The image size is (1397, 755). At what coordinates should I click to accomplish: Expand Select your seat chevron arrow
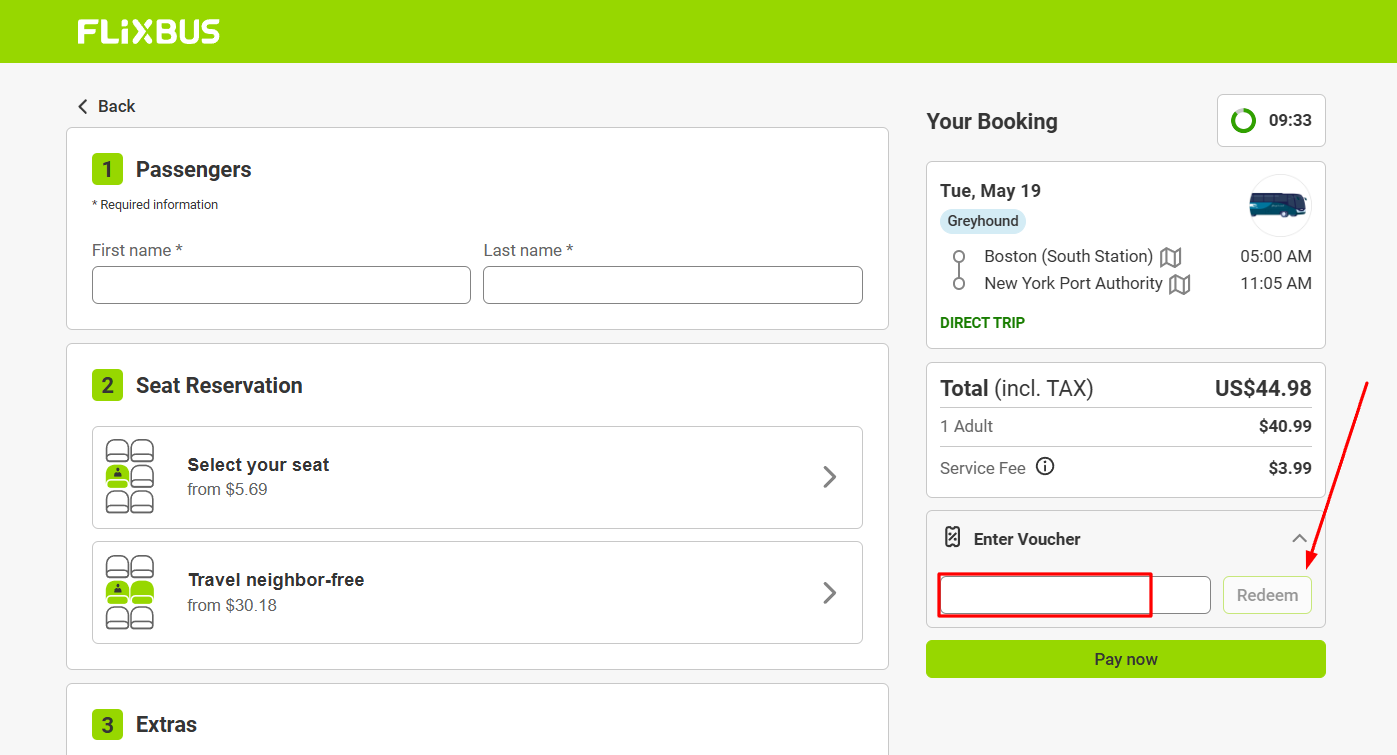[x=829, y=477]
